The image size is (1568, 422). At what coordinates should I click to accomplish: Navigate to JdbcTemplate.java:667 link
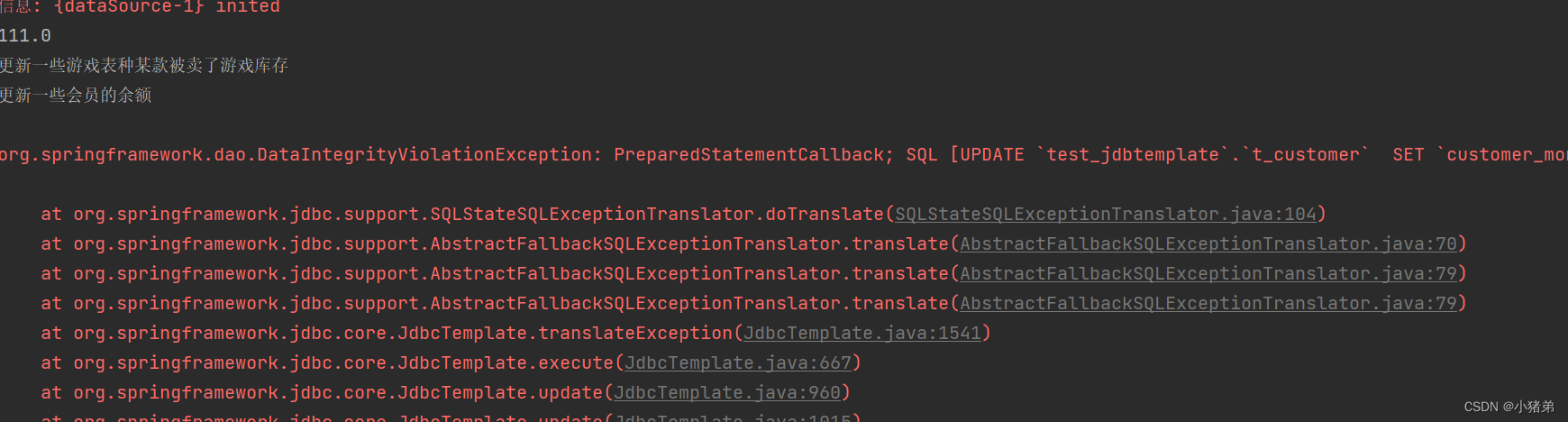(x=737, y=363)
